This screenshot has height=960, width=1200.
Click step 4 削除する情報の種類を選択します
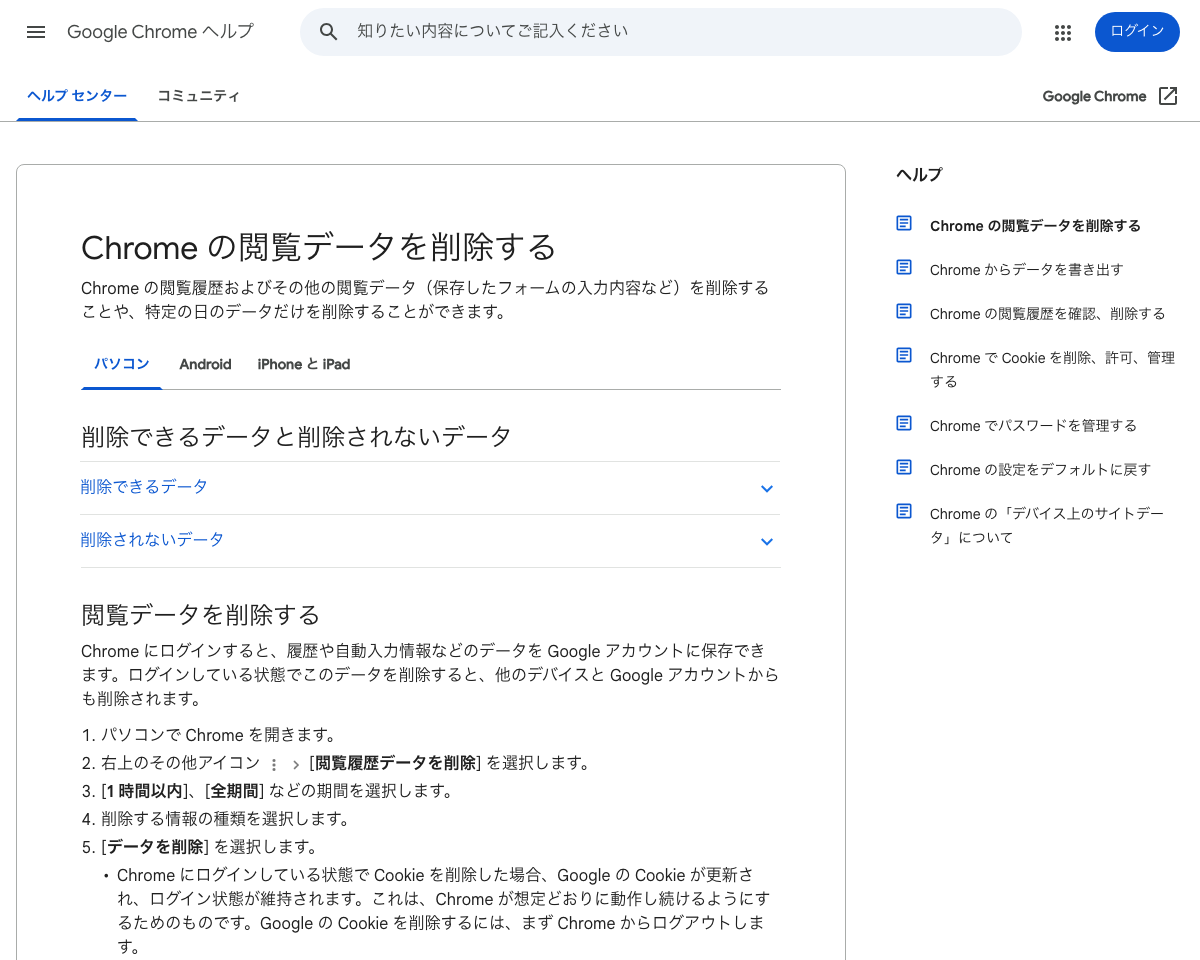pos(225,819)
